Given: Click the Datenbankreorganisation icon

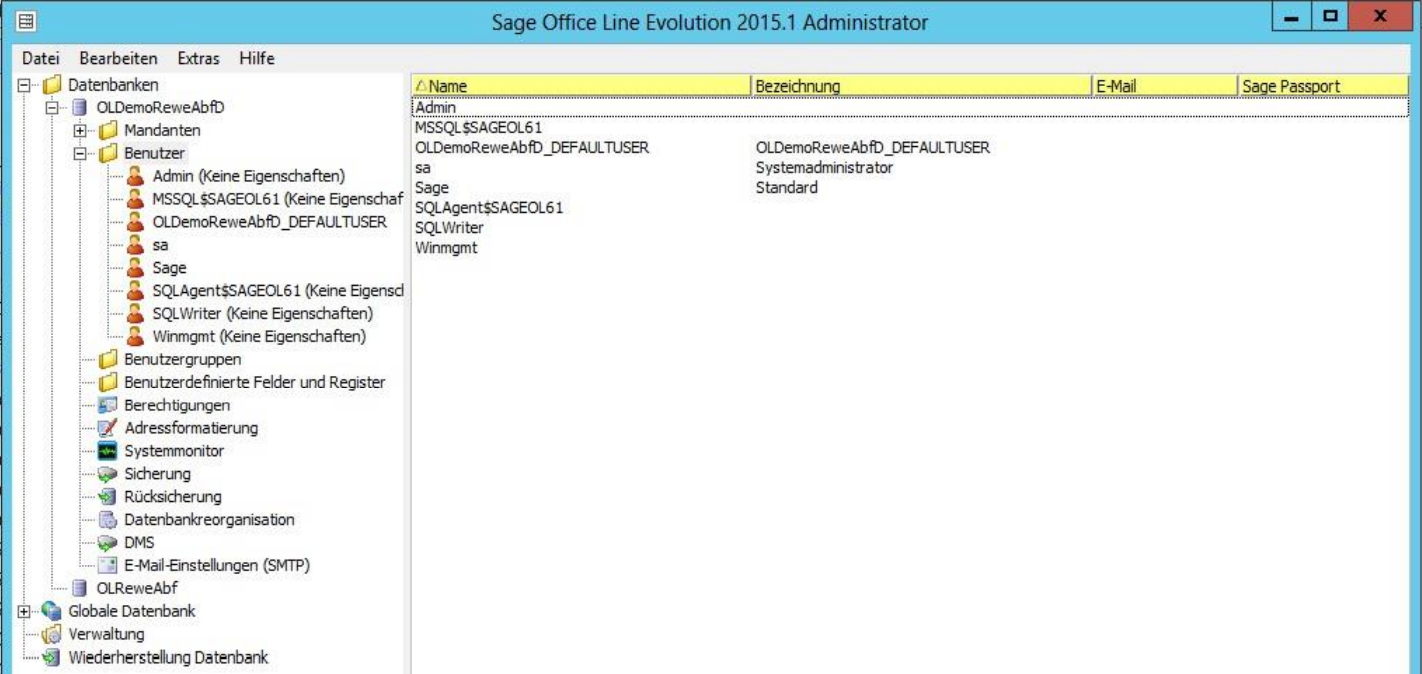Looking at the screenshot, I should pyautogui.click(x=107, y=520).
